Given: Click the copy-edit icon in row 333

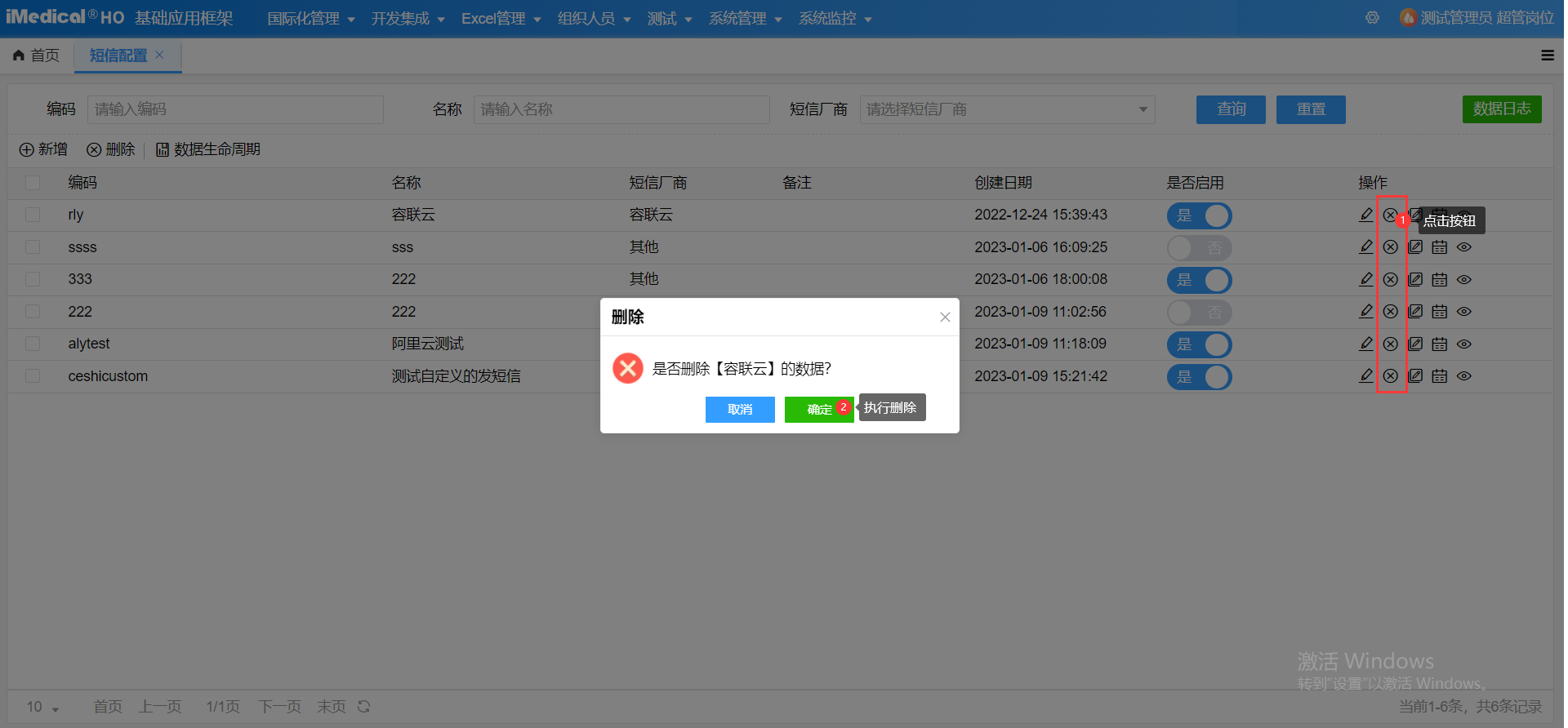Looking at the screenshot, I should coord(1415,279).
